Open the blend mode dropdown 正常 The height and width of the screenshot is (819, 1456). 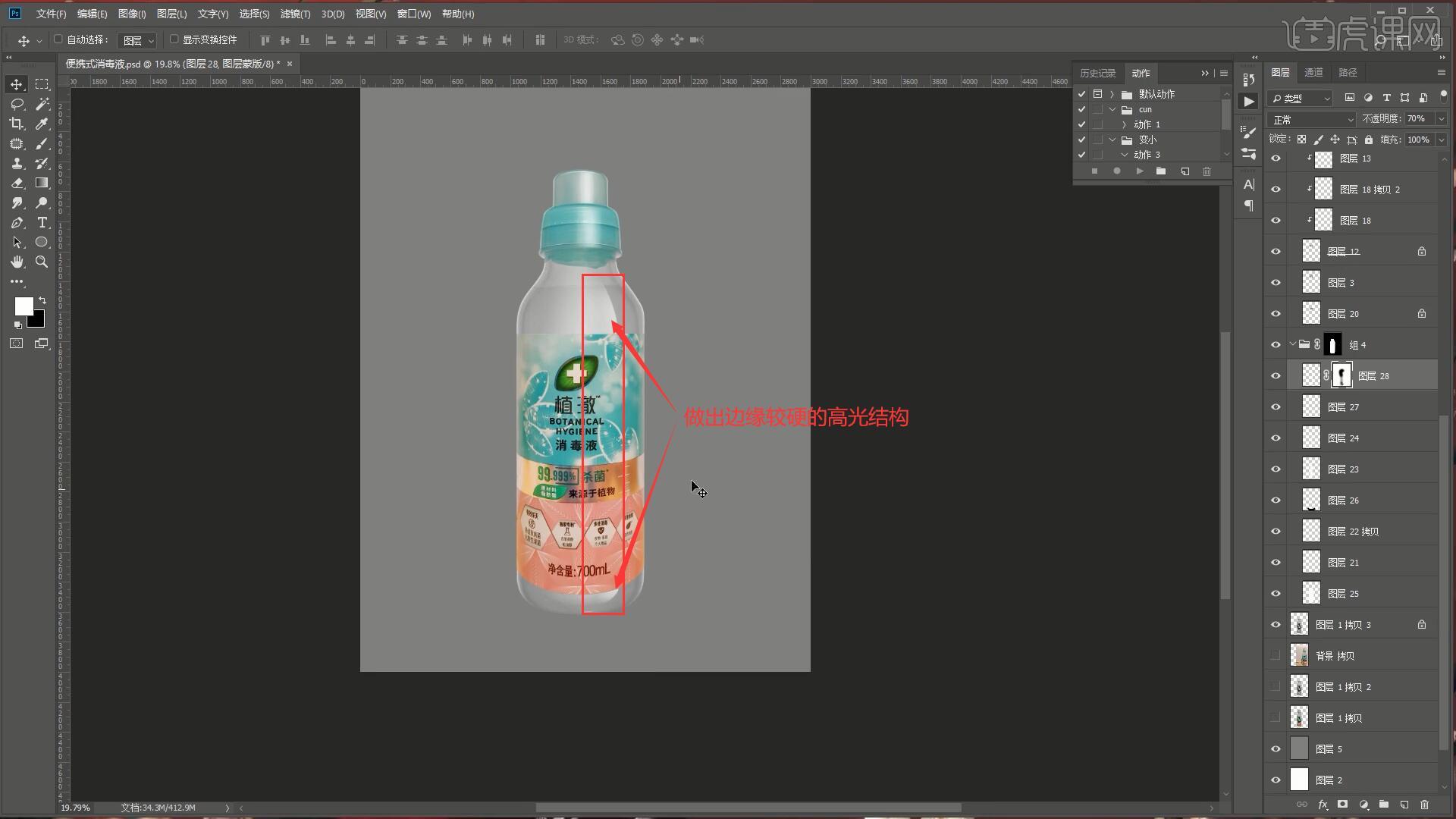click(x=1311, y=120)
